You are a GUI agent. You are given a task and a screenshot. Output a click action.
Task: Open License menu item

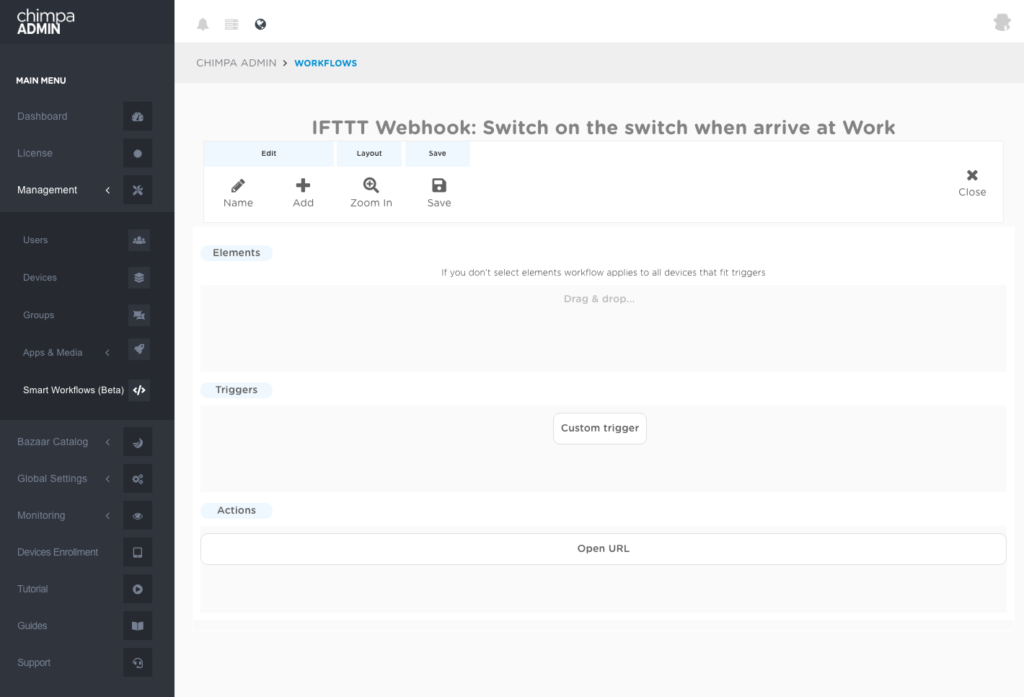tap(35, 153)
